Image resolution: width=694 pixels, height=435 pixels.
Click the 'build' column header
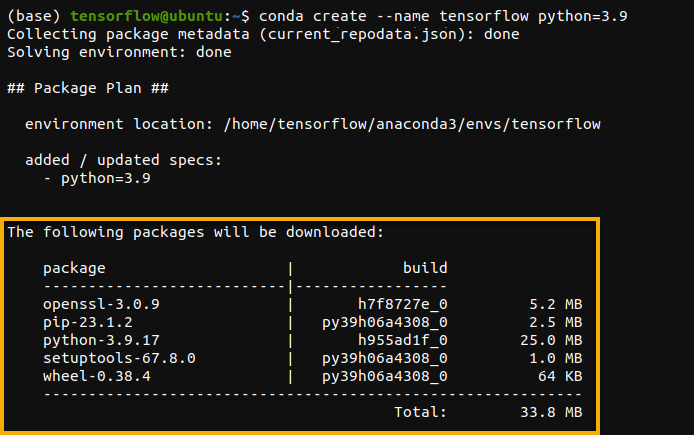425,268
